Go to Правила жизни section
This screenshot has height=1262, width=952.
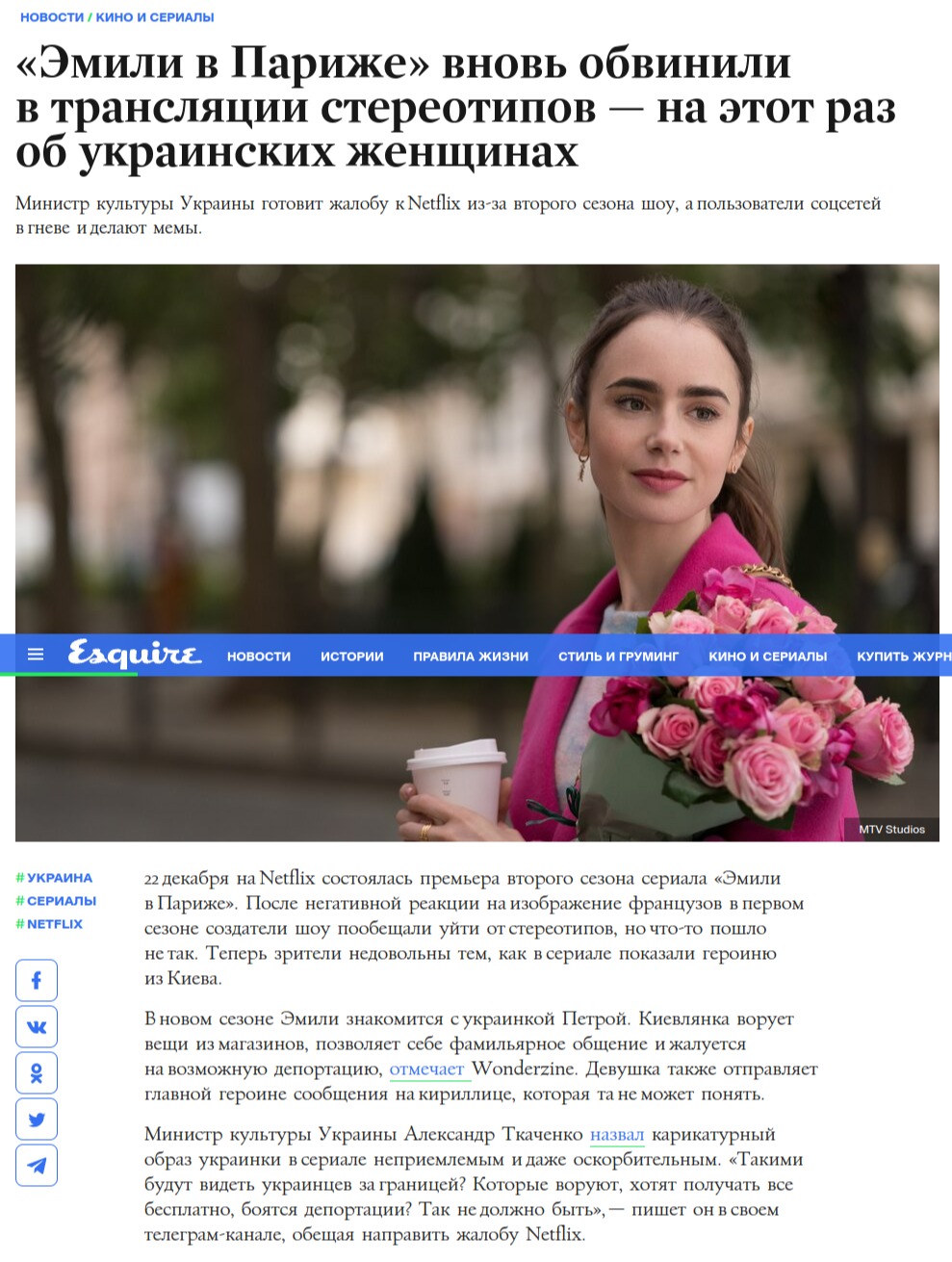[471, 657]
